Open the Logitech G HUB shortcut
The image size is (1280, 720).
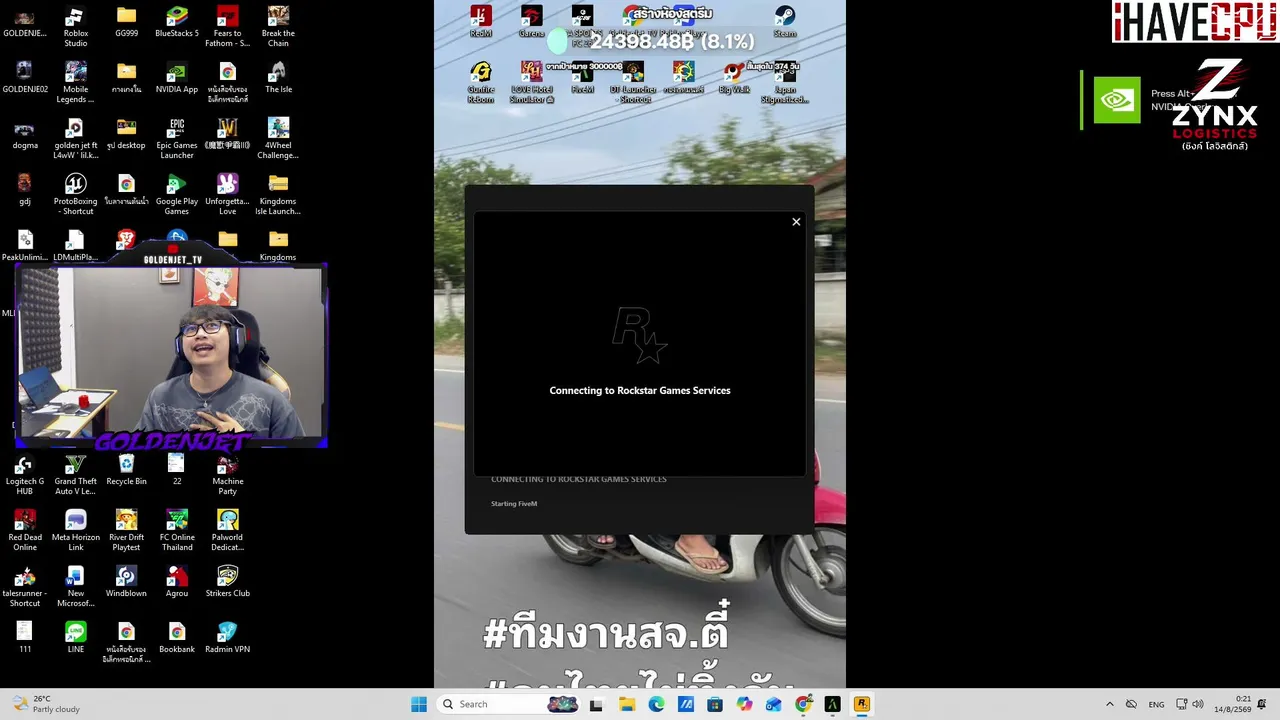25,475
